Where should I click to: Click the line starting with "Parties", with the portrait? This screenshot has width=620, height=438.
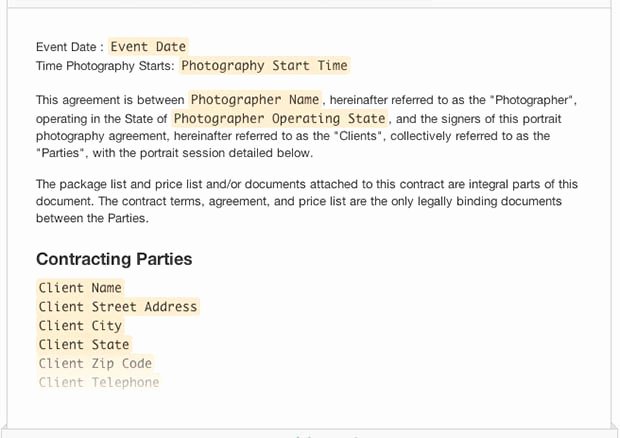coord(174,153)
